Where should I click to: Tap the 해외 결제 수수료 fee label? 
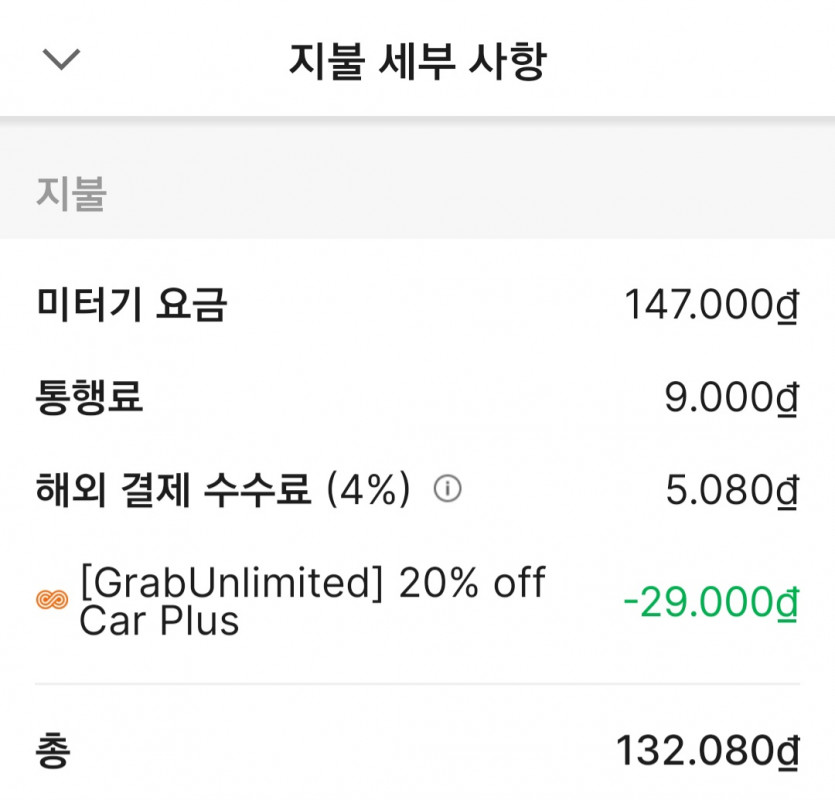173,490
